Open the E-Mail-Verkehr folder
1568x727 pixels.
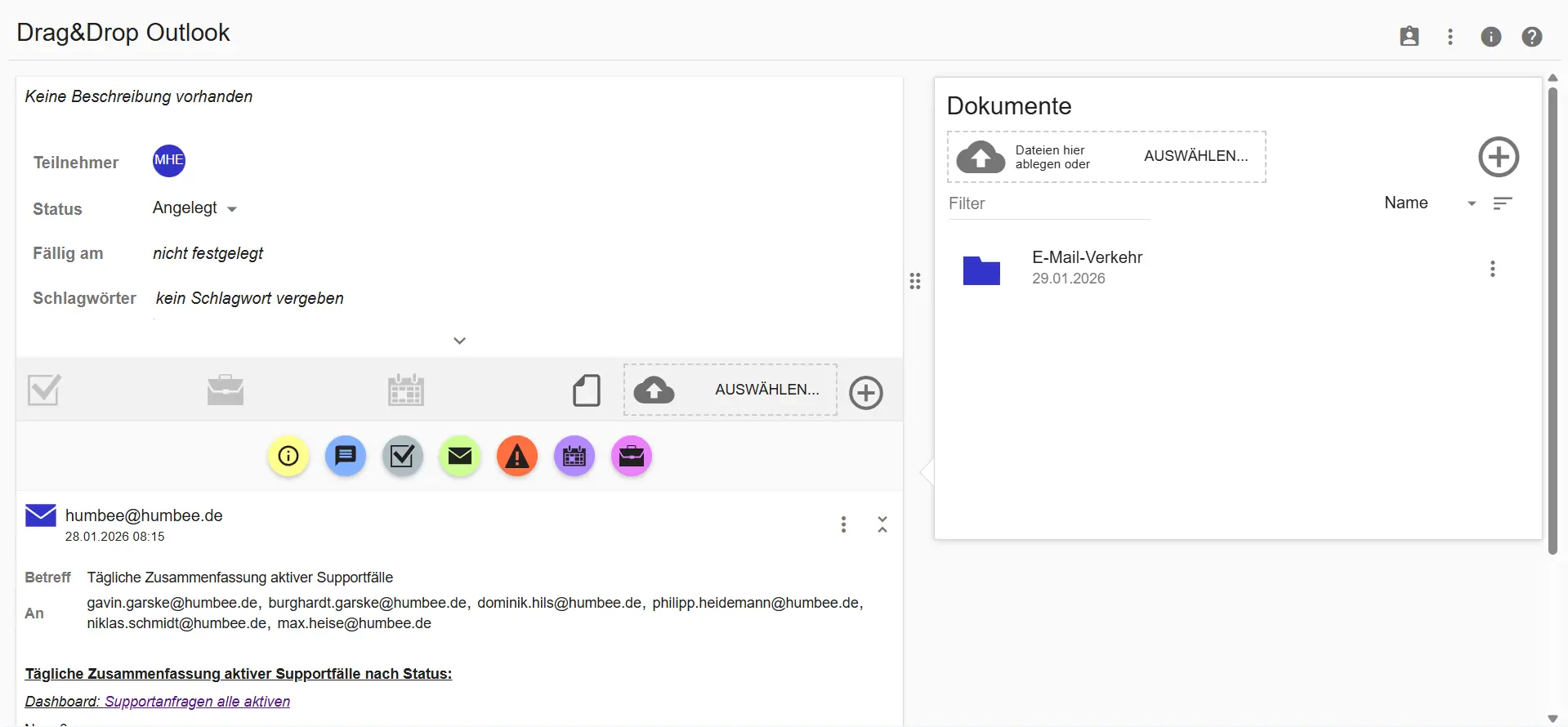tap(981, 270)
